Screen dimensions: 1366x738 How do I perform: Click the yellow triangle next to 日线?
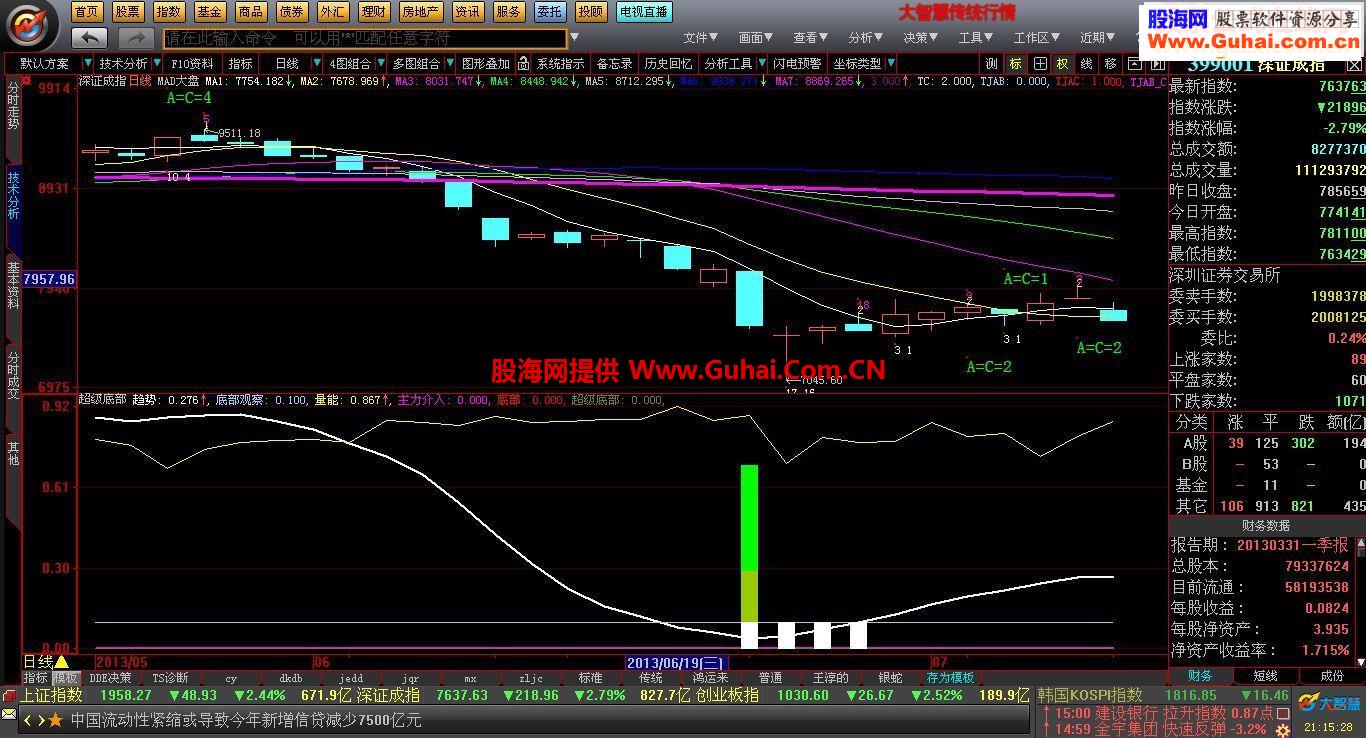62,662
